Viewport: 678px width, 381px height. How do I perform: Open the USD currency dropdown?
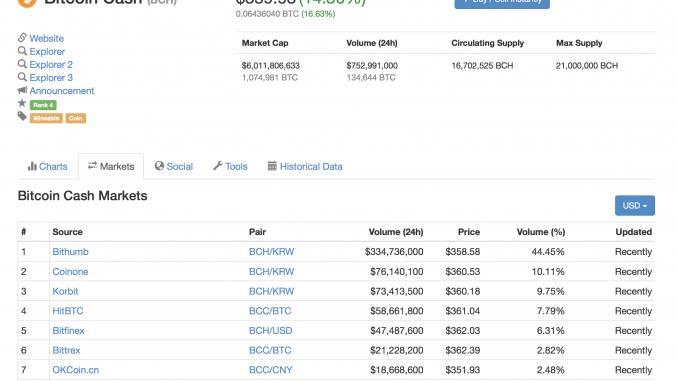[x=635, y=205]
